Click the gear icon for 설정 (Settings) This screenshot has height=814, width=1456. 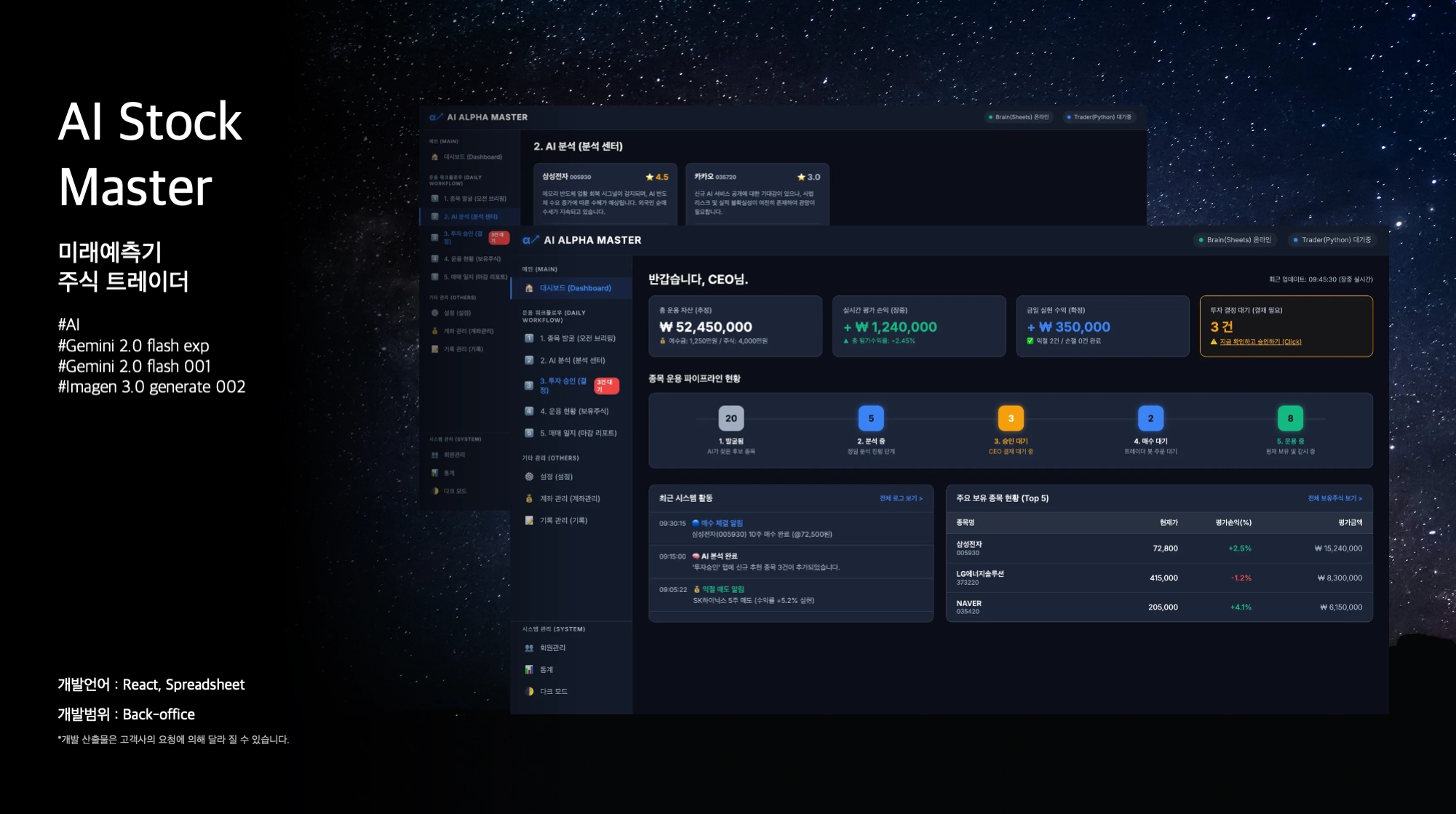pyautogui.click(x=529, y=476)
